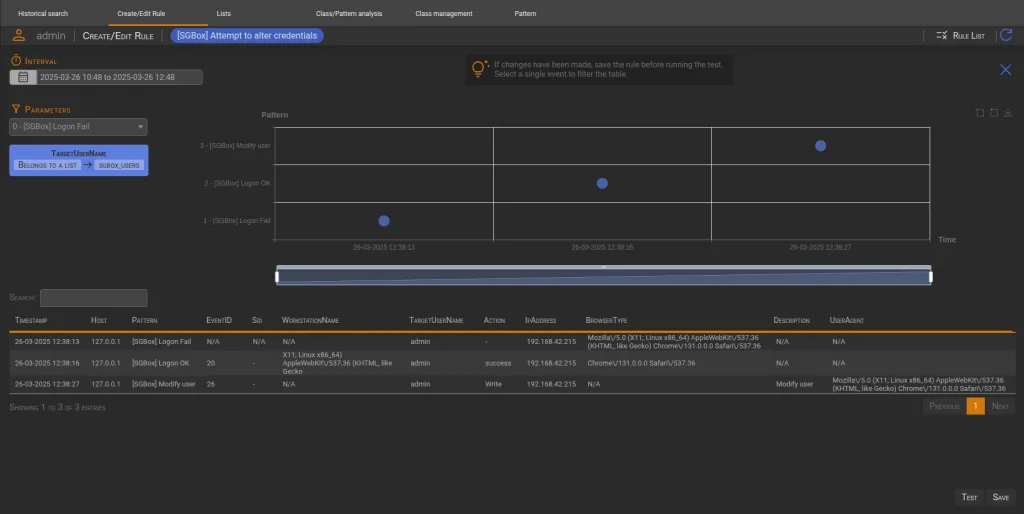Click the refresh icon beside Rule List
The image size is (1024, 514).
(x=1006, y=35)
